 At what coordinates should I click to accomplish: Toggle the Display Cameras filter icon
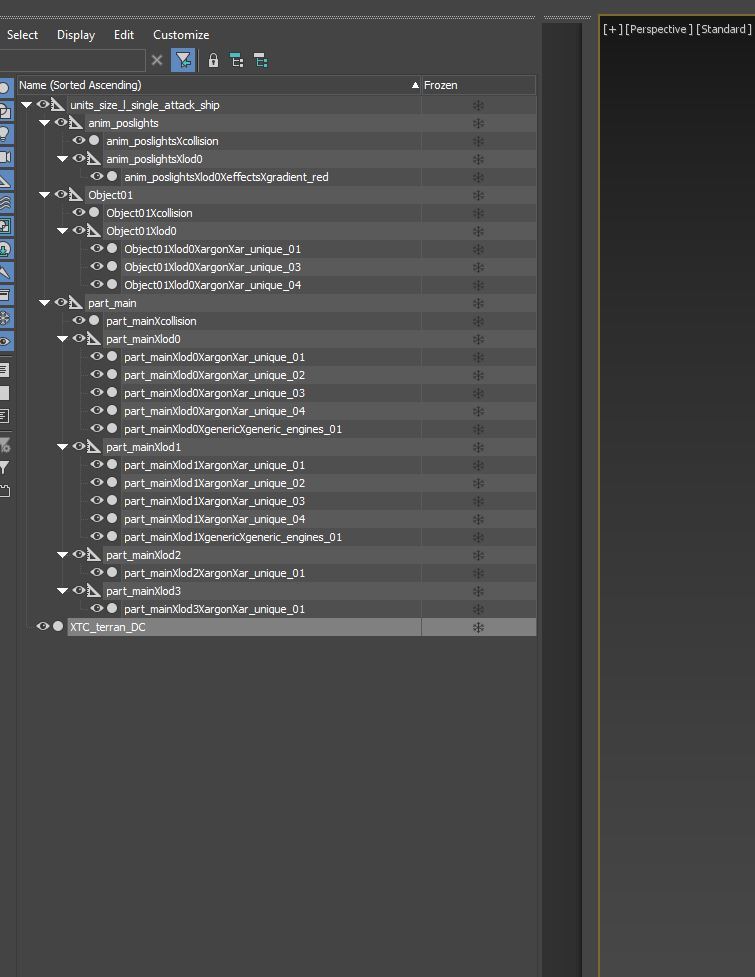[5, 158]
